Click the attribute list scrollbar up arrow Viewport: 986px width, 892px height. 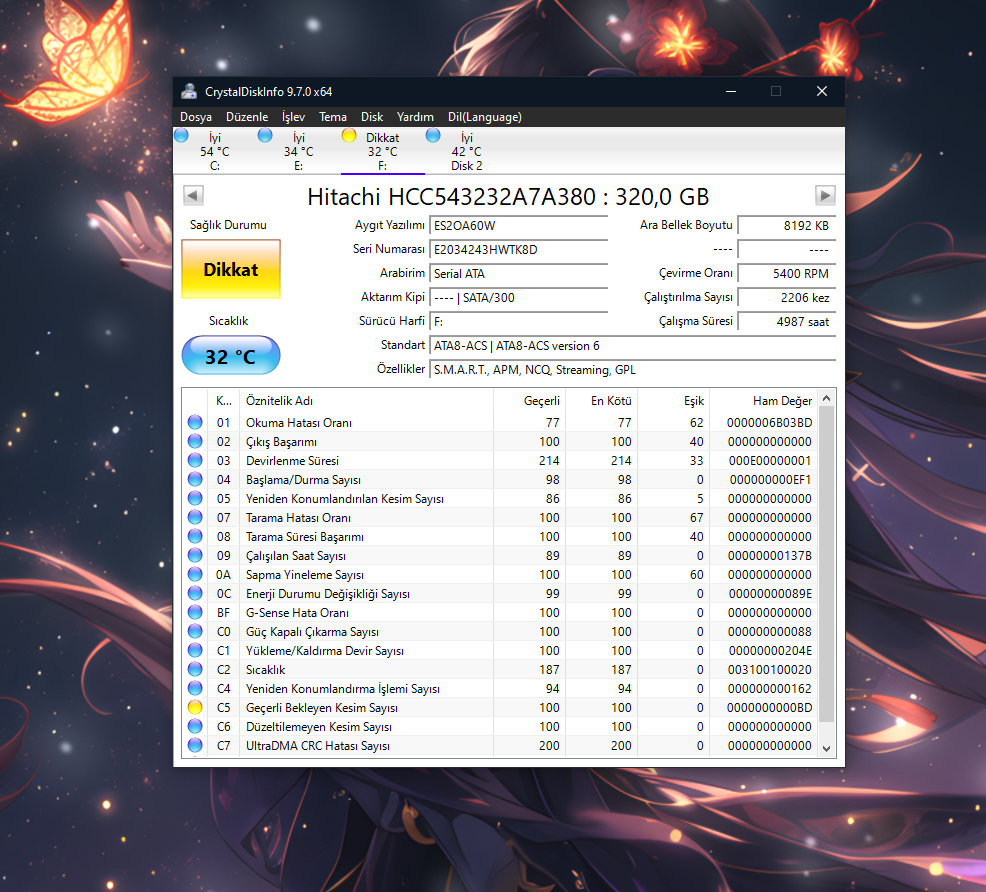[x=827, y=398]
